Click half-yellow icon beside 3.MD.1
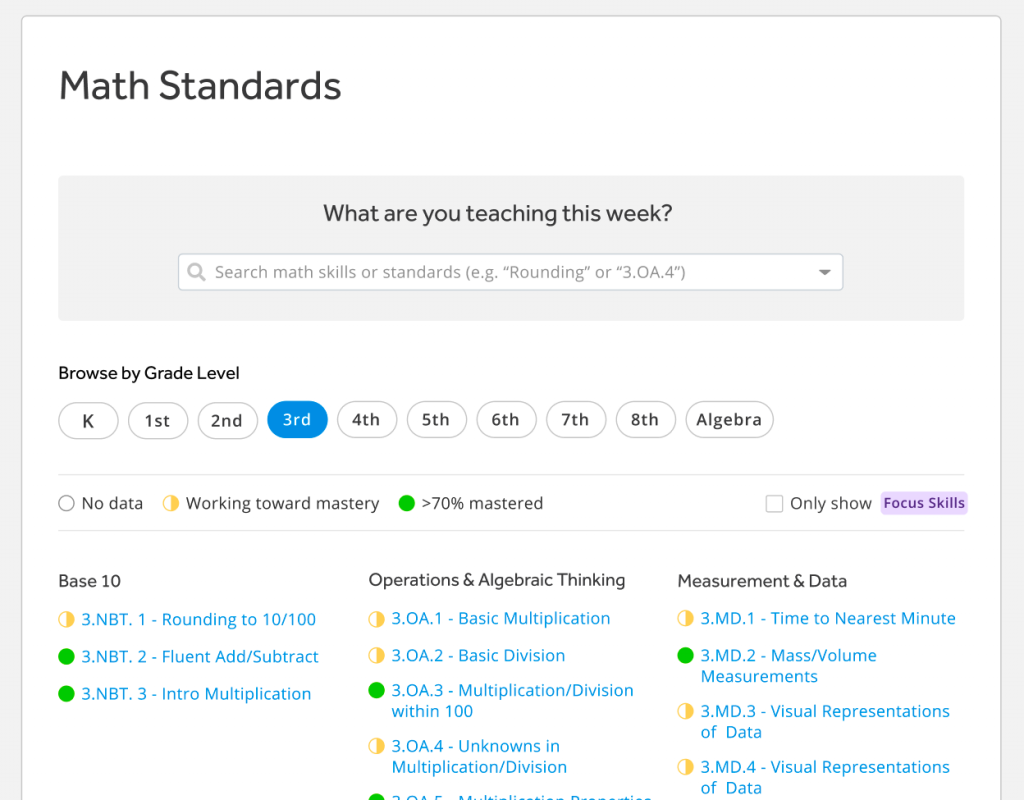 point(685,619)
